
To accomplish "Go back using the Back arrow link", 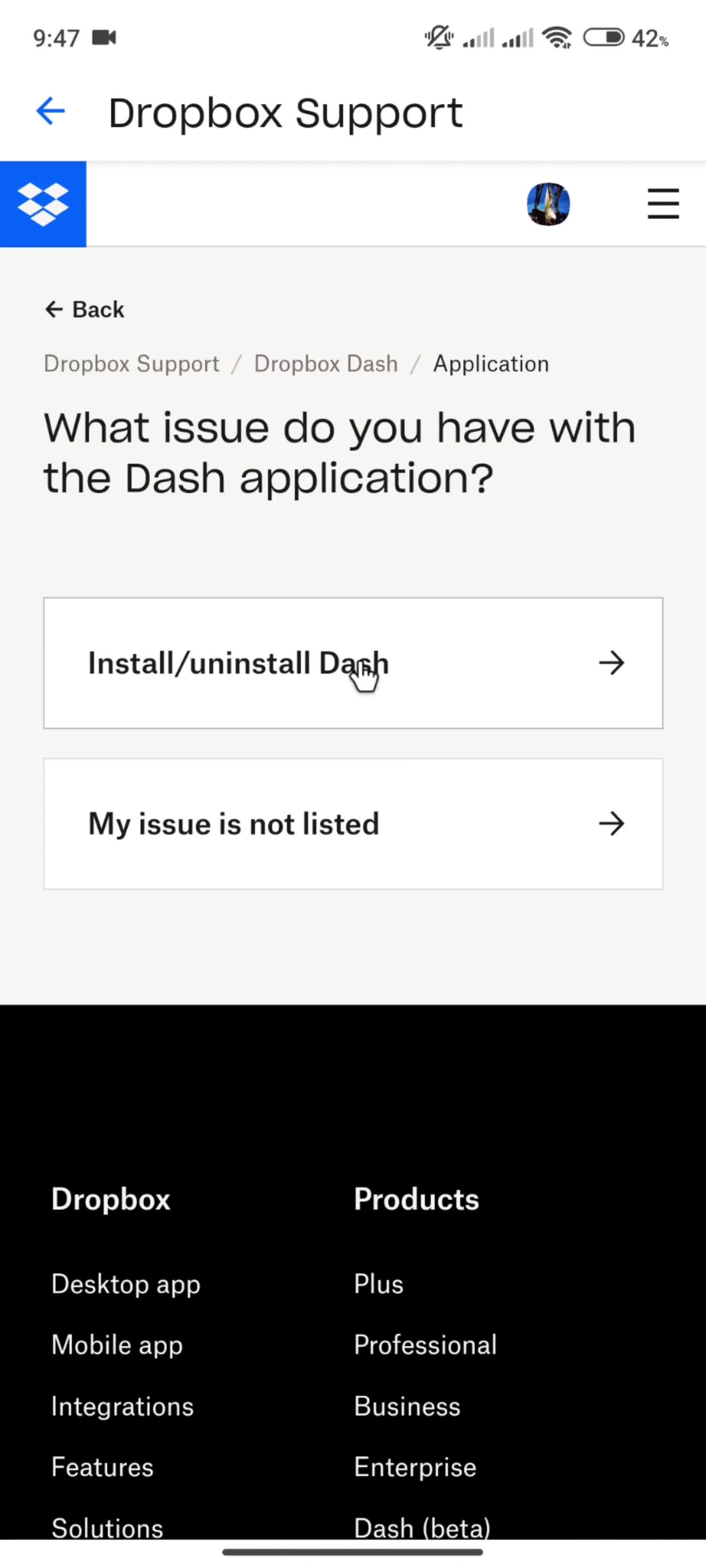I will [x=85, y=309].
